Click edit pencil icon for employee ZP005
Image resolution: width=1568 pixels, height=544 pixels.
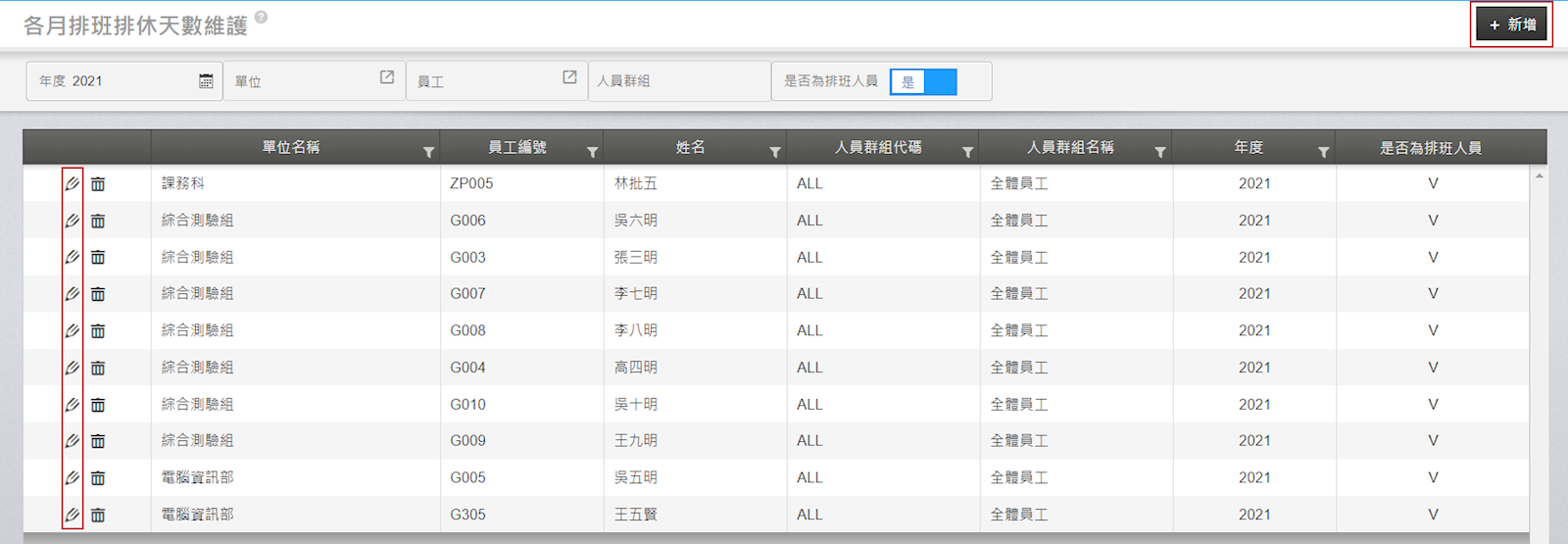(72, 183)
